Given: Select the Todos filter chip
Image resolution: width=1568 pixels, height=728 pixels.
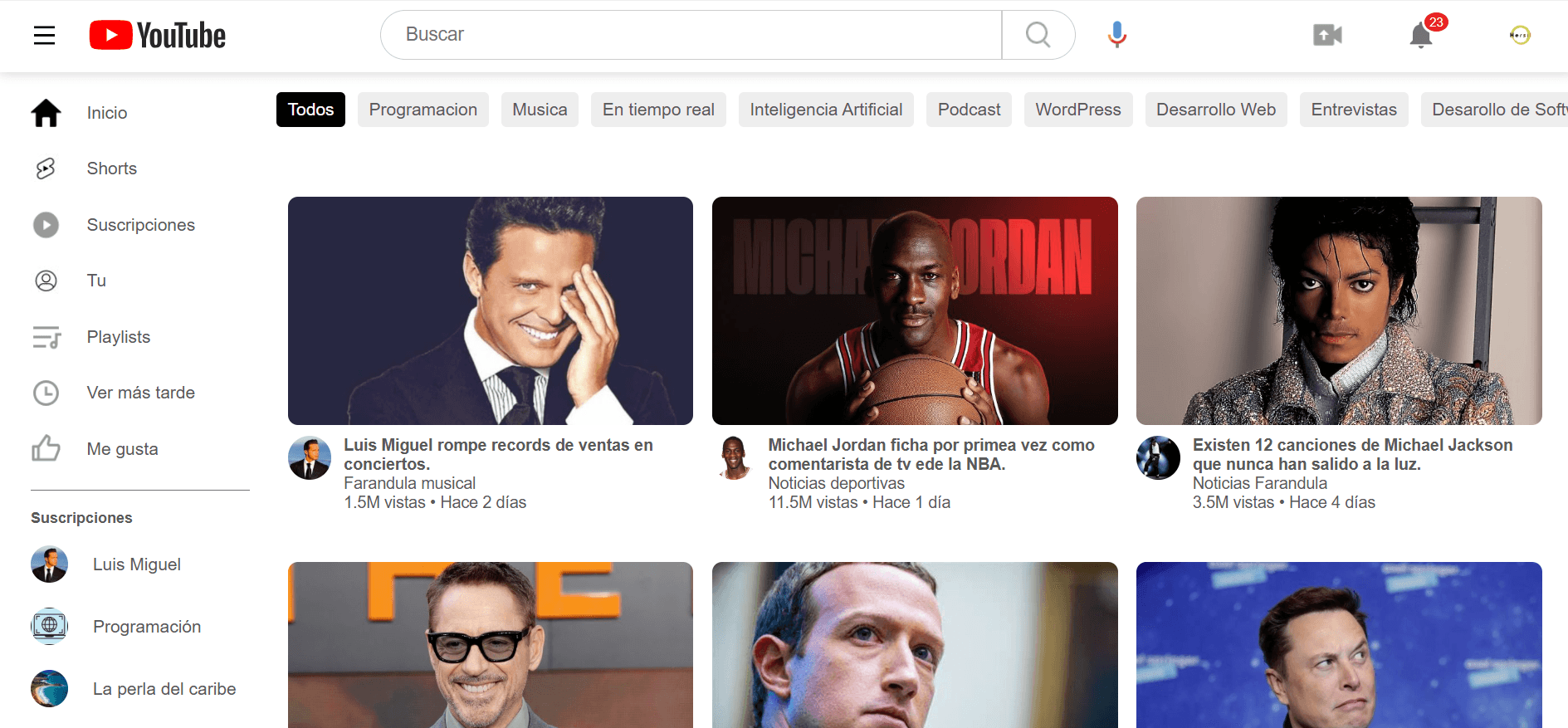Looking at the screenshot, I should tap(310, 110).
